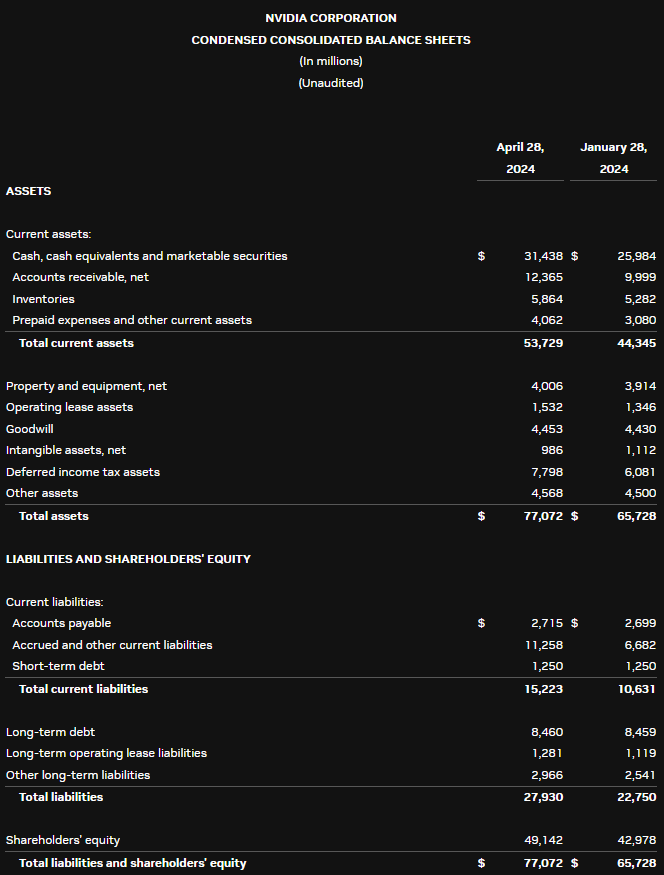Screen dimensions: 664x875
Task: Select the January 28, 2024 column header
Action: tap(614, 158)
